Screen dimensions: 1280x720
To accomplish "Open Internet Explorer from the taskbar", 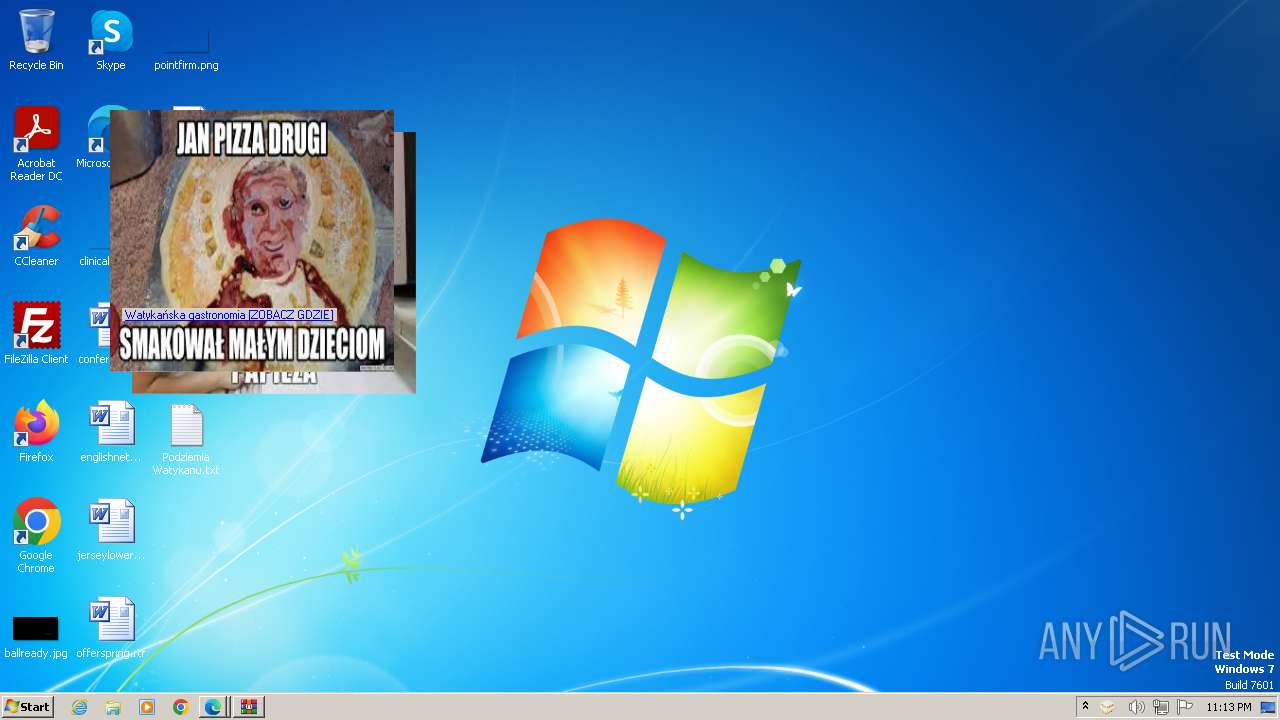I will (80, 707).
